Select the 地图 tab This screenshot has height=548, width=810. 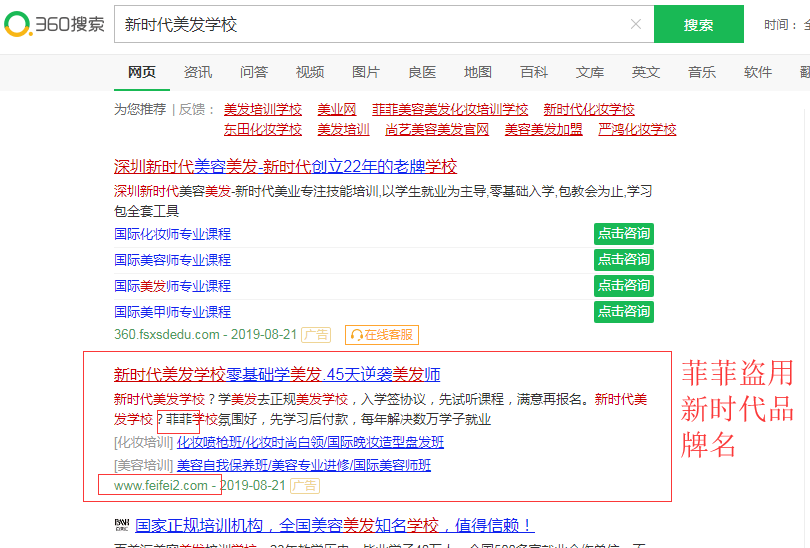pyautogui.click(x=478, y=72)
